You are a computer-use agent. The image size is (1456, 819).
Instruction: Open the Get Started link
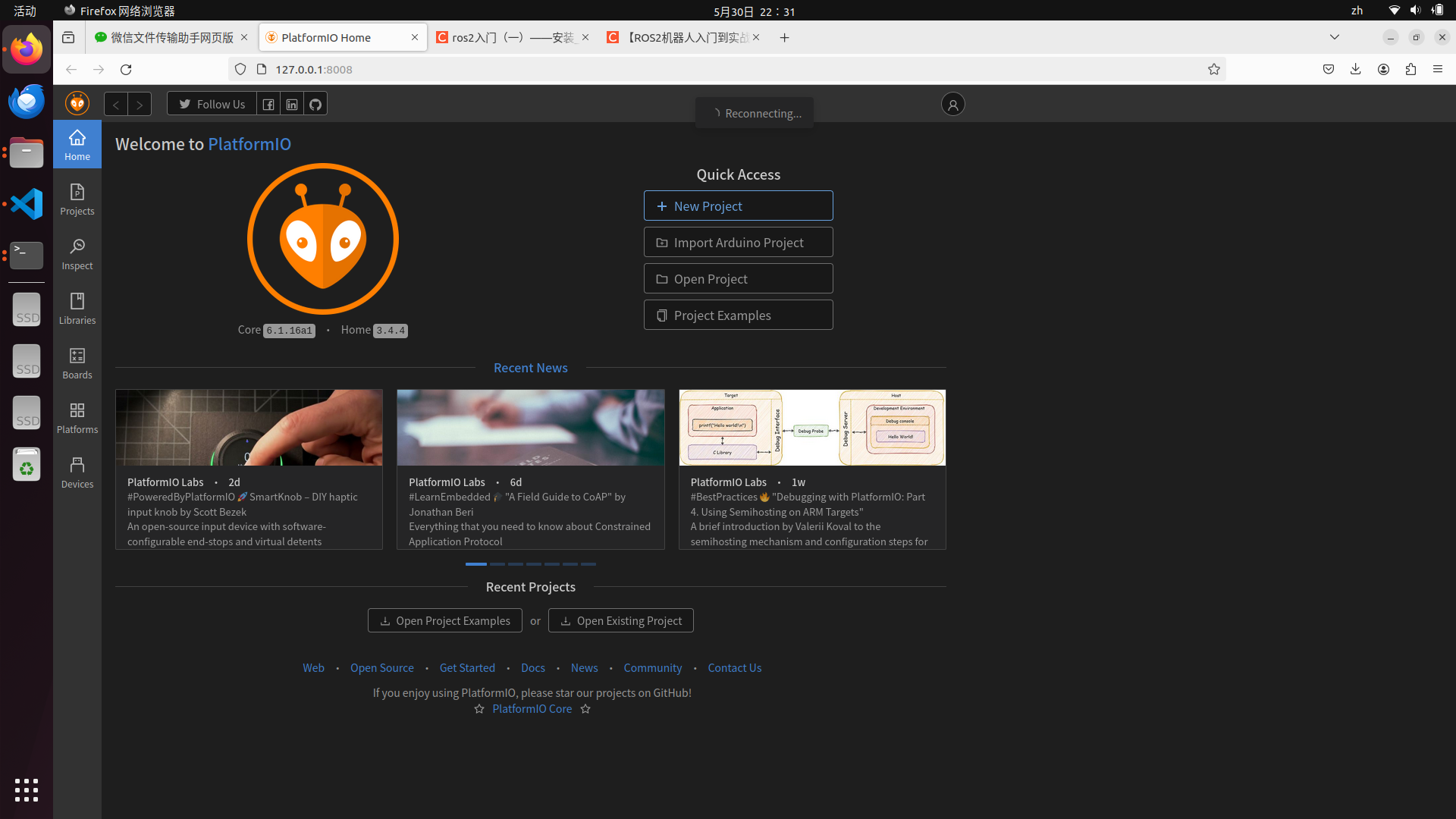[467, 667]
